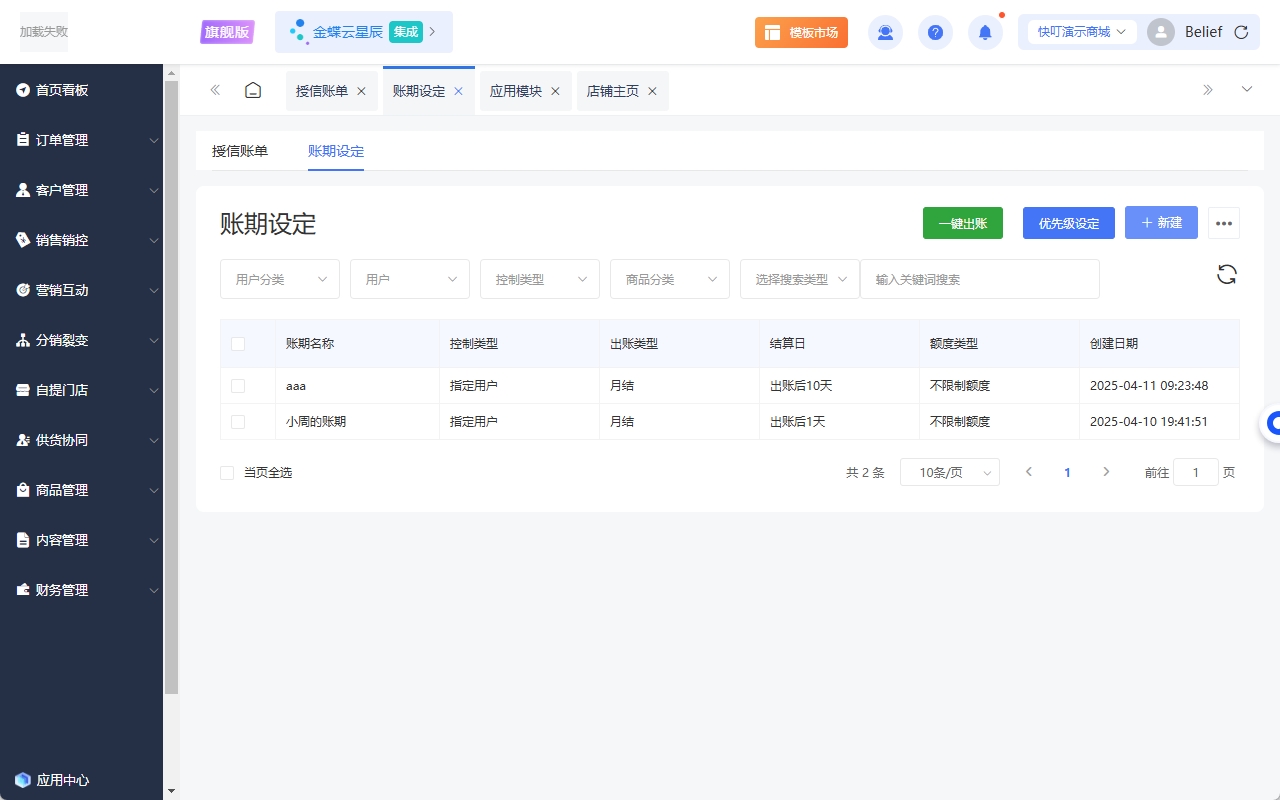Toggle the table header select-all checkbox
Screen dimensions: 1280x800
point(238,344)
